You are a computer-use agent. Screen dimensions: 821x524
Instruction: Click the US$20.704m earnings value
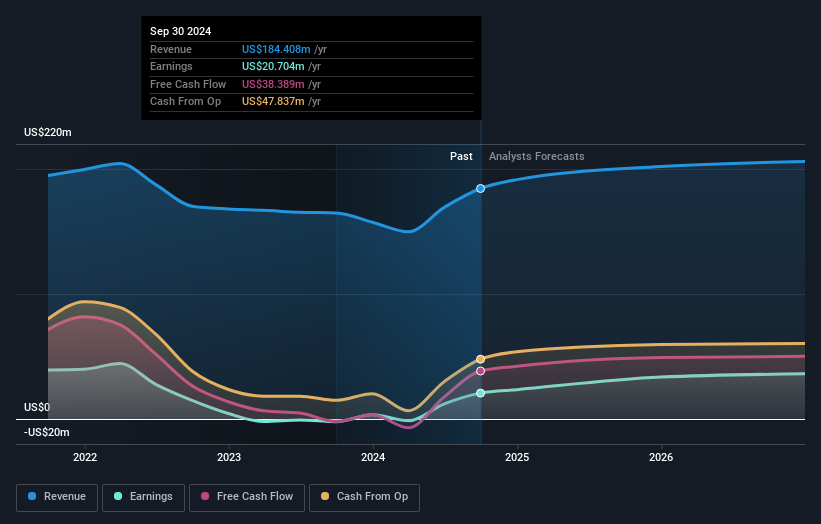point(273,66)
